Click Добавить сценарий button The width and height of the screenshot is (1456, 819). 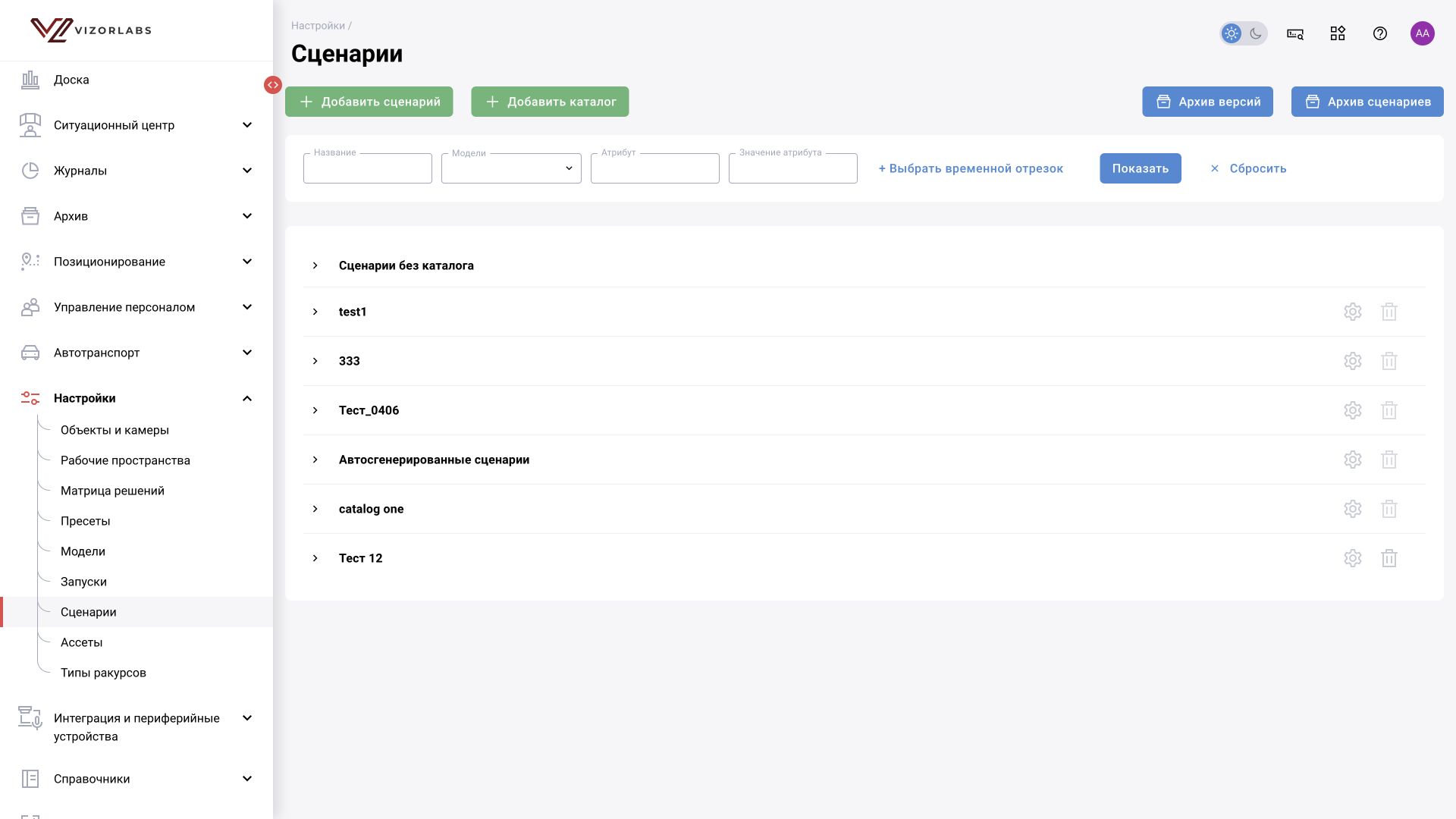369,102
